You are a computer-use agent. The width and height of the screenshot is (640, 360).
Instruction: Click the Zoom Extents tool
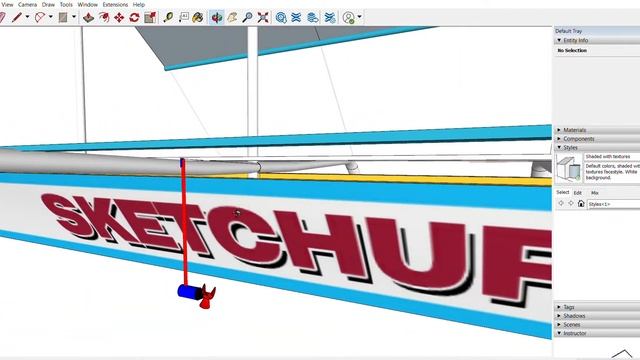point(263,18)
